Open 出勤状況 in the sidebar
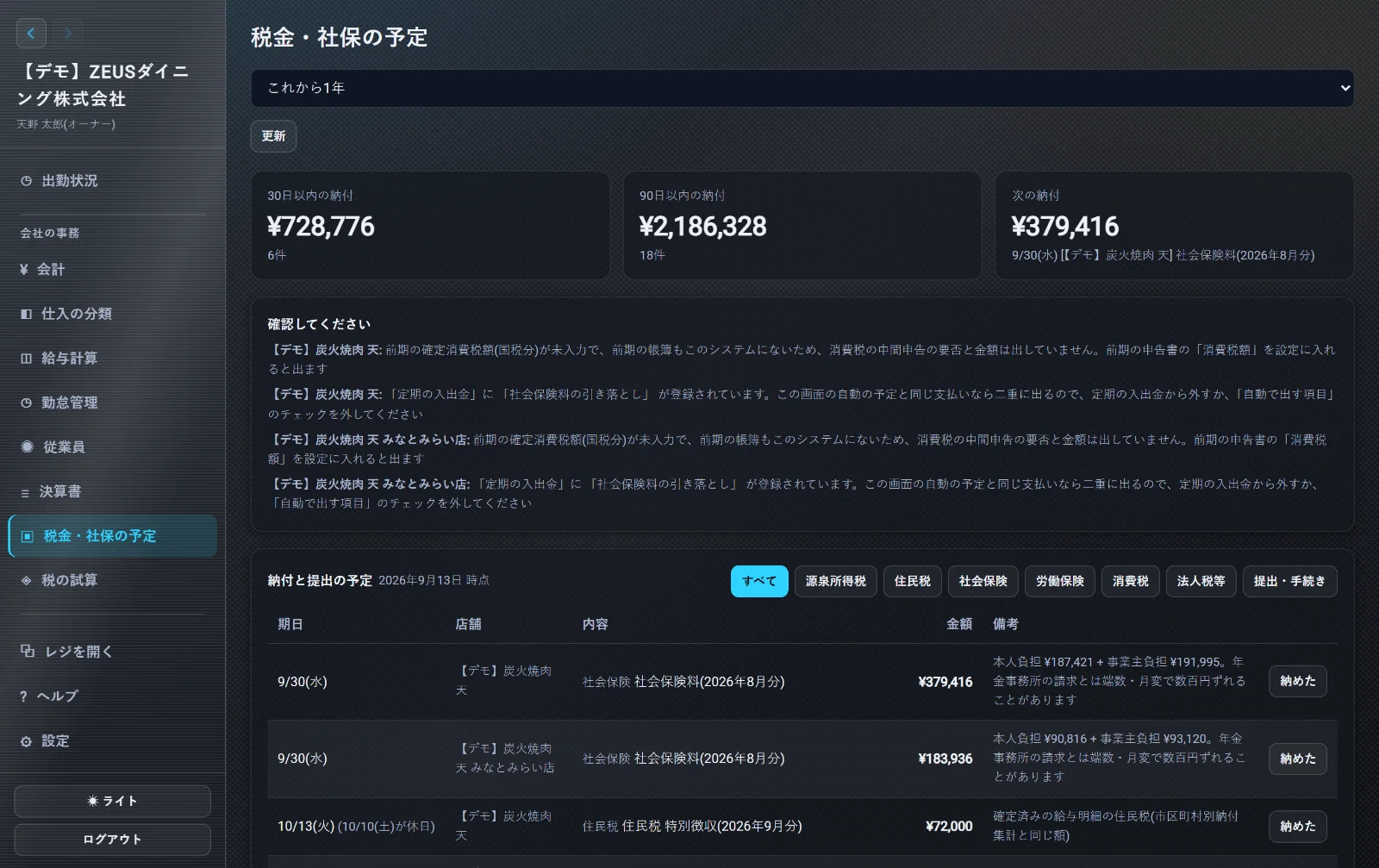This screenshot has width=1379, height=868. click(112, 181)
